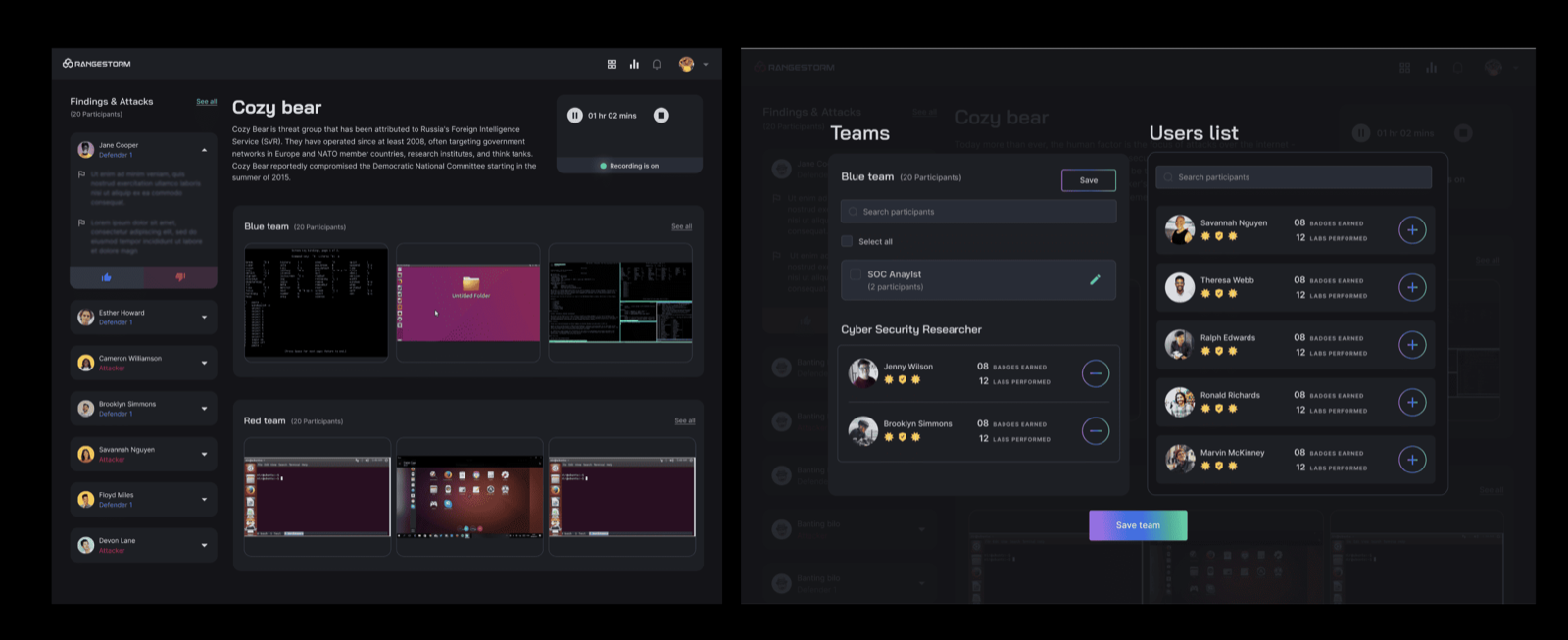Click the second flag icon in Jane Cooper's findings
The width and height of the screenshot is (1568, 640).
point(81,222)
